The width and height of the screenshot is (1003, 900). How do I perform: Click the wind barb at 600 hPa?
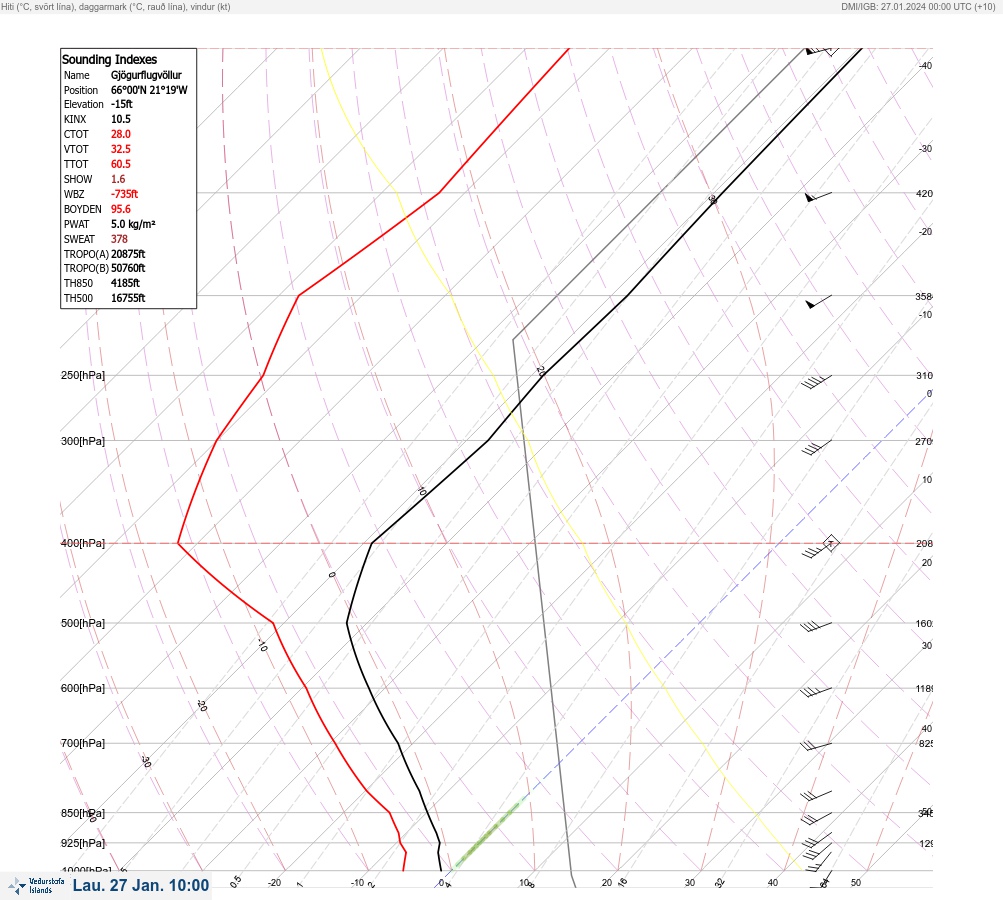pos(816,692)
